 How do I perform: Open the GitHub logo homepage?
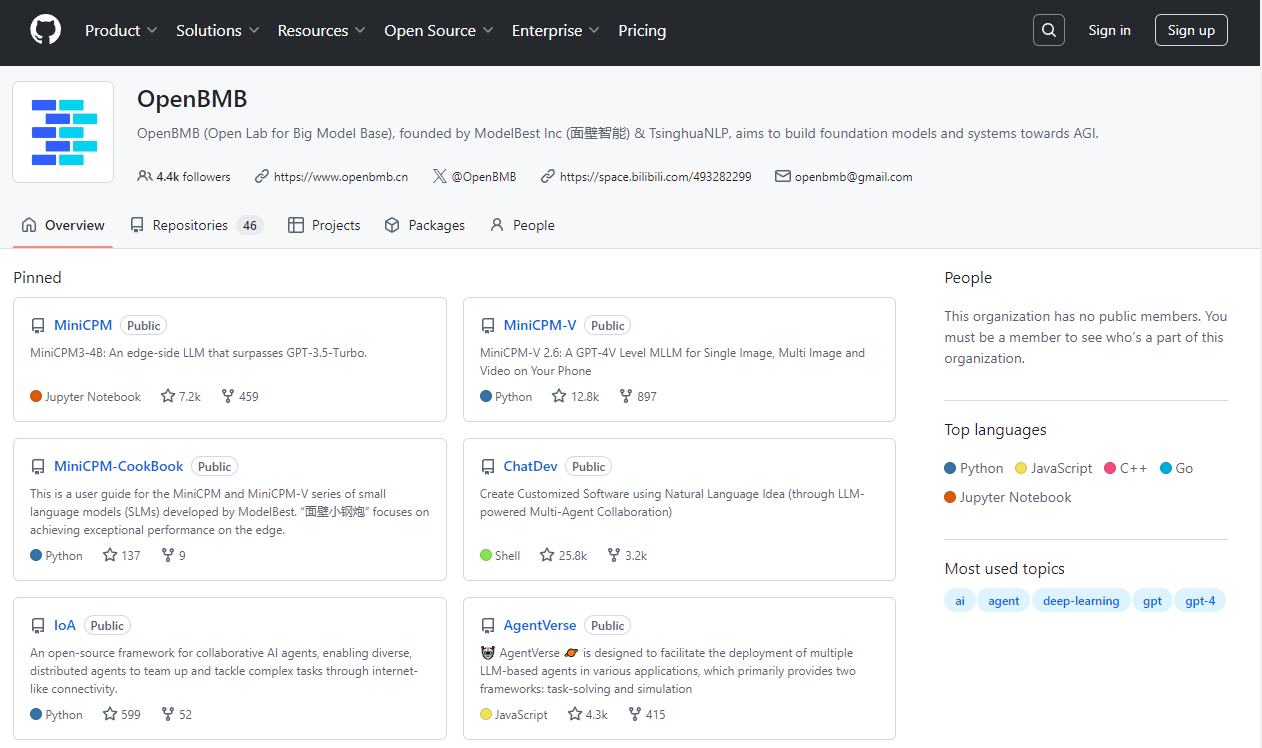(46, 30)
